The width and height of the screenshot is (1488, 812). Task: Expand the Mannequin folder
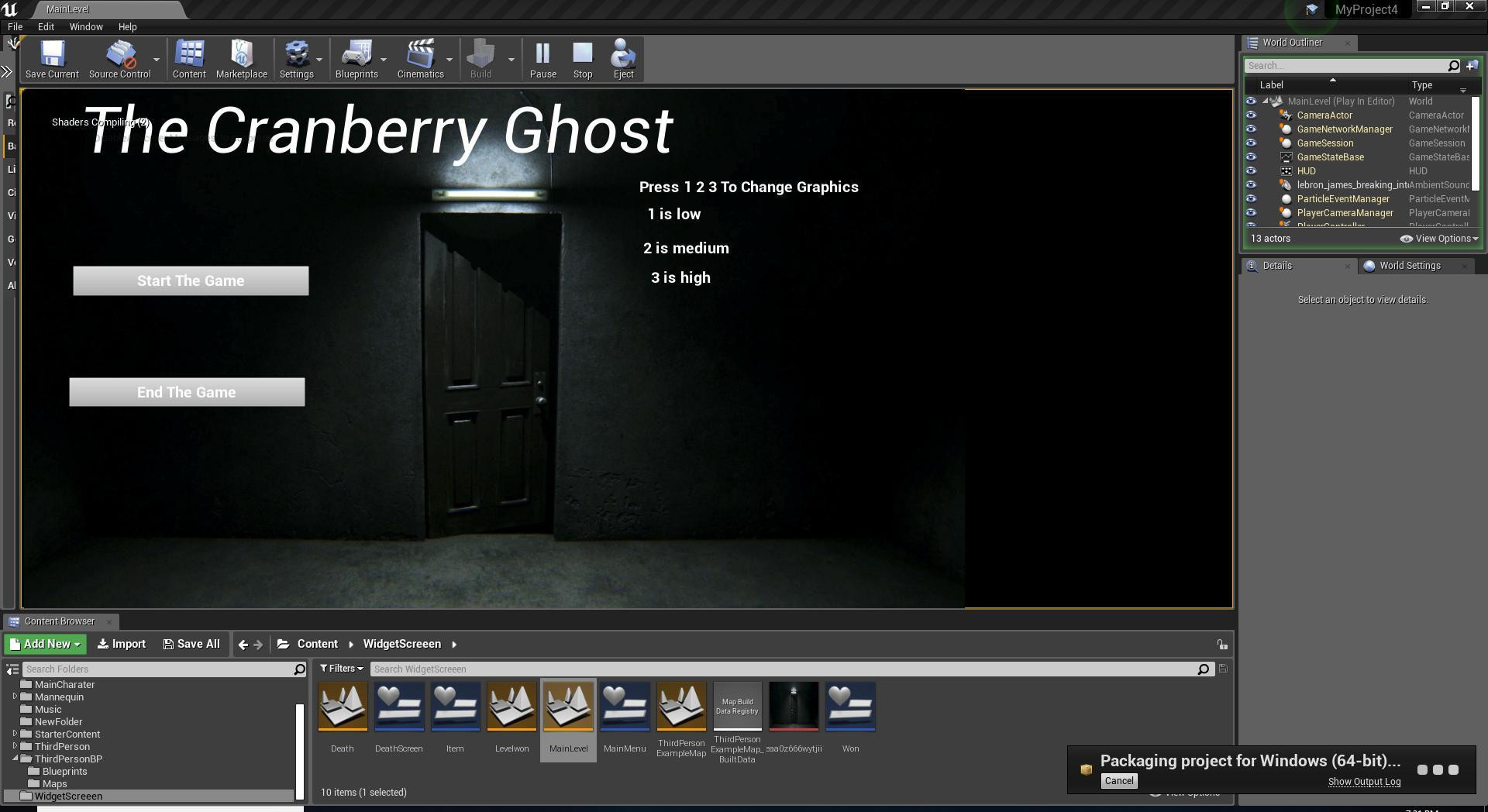point(15,697)
